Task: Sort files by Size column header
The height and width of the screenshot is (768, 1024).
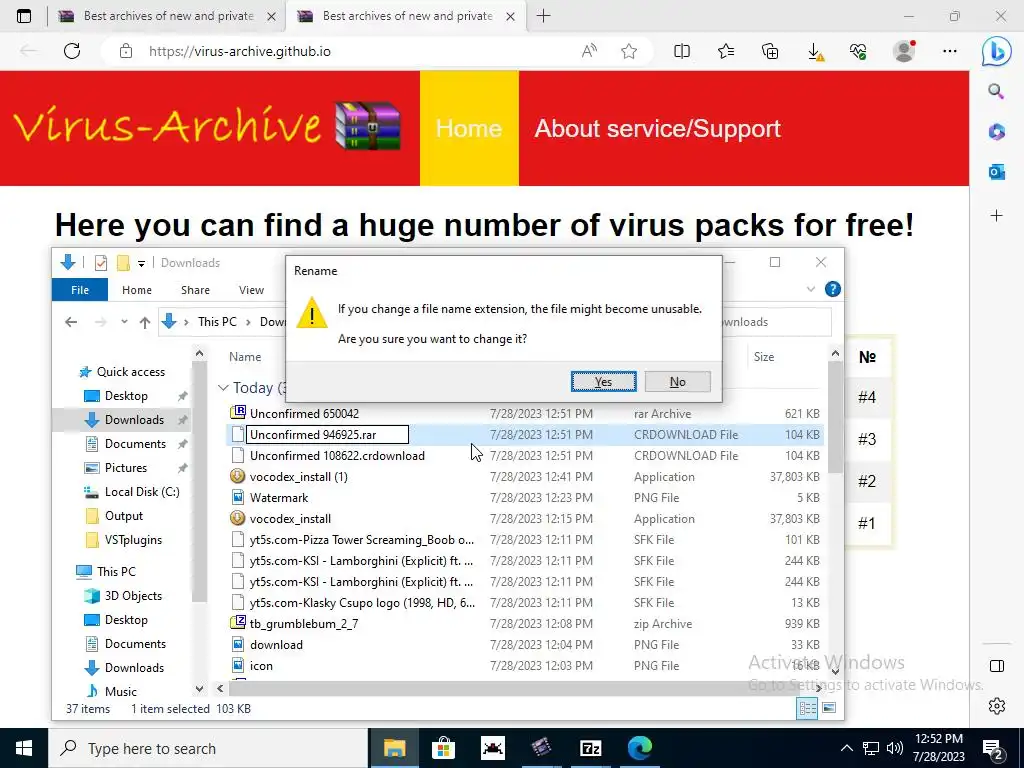Action: point(763,357)
